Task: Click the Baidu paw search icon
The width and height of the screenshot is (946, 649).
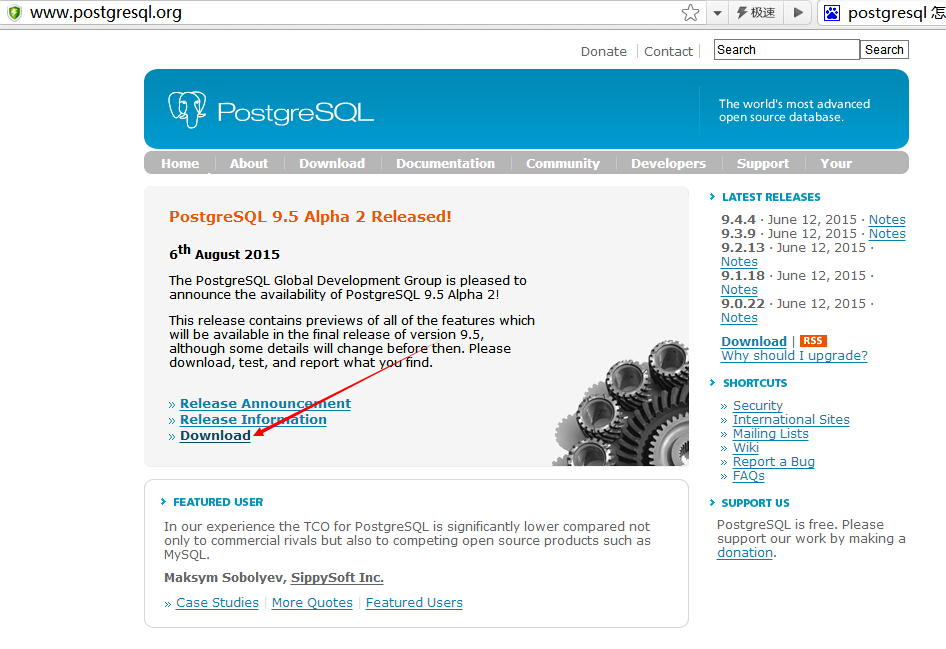Action: (832, 13)
